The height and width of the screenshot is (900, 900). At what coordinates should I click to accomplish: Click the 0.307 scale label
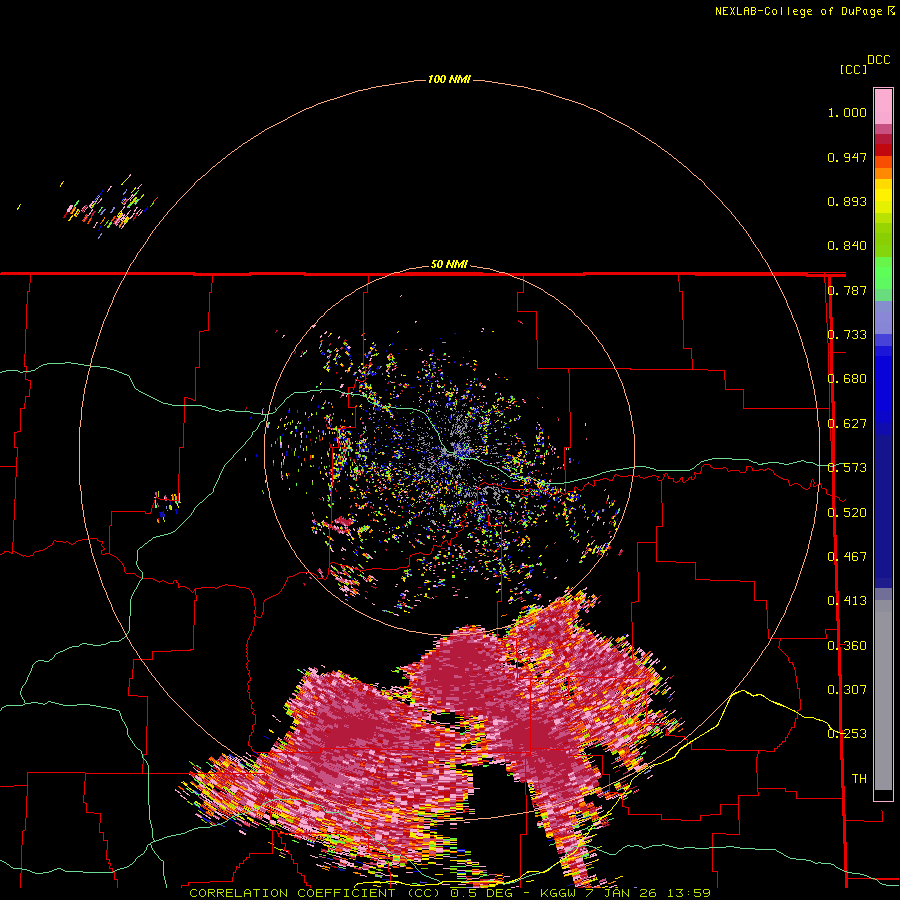point(847,690)
